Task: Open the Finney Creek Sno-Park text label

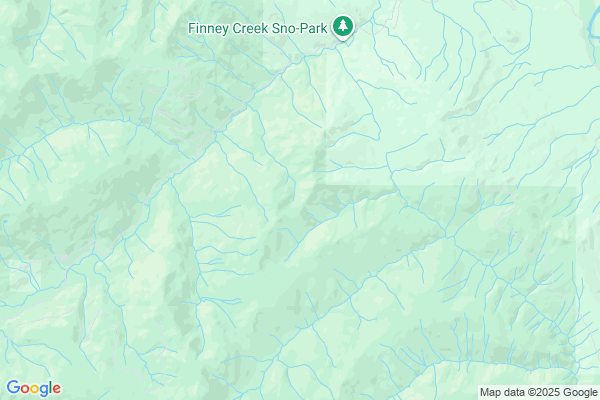Action: [x=258, y=28]
